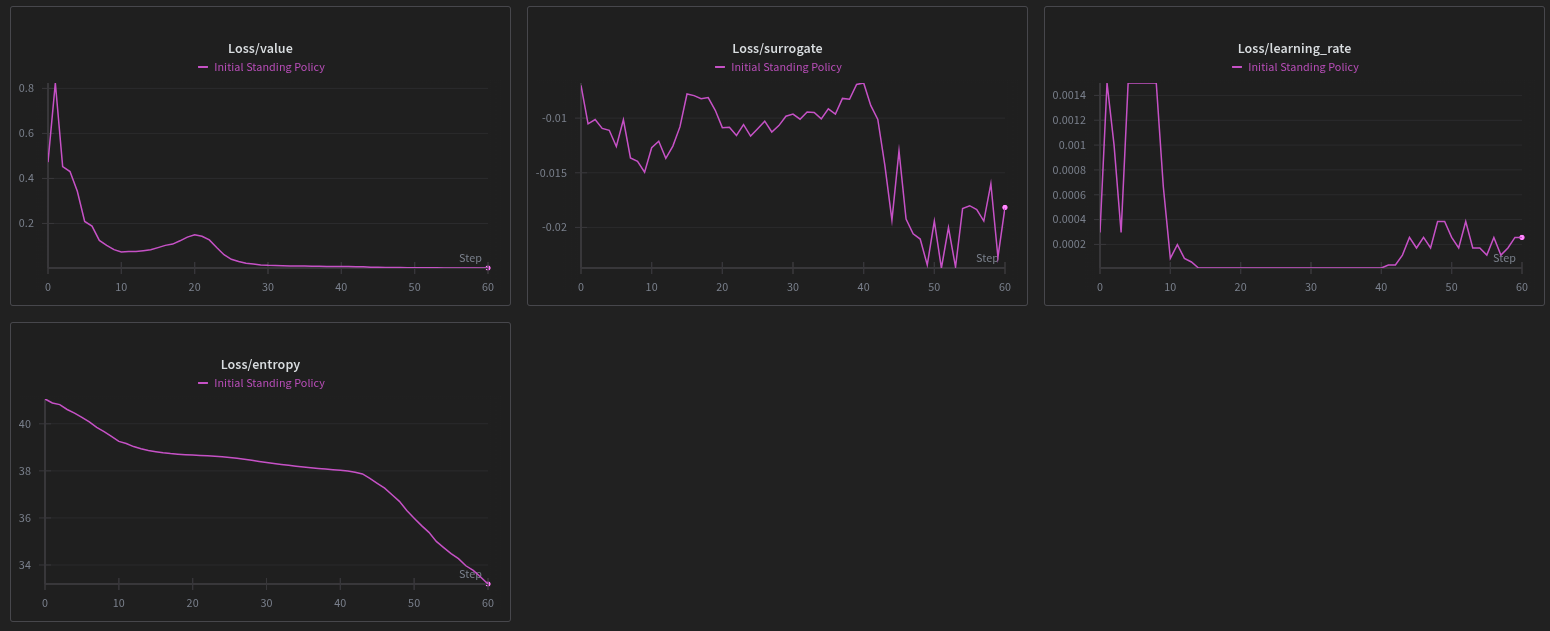Click the end-point dot on Loss/surrogate curve
Image resolution: width=1550 pixels, height=631 pixels.
coord(1005,207)
